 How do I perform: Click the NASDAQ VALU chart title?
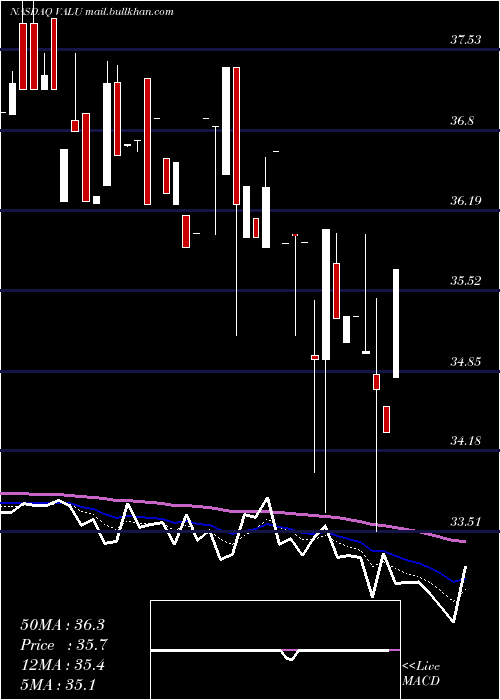point(46,12)
